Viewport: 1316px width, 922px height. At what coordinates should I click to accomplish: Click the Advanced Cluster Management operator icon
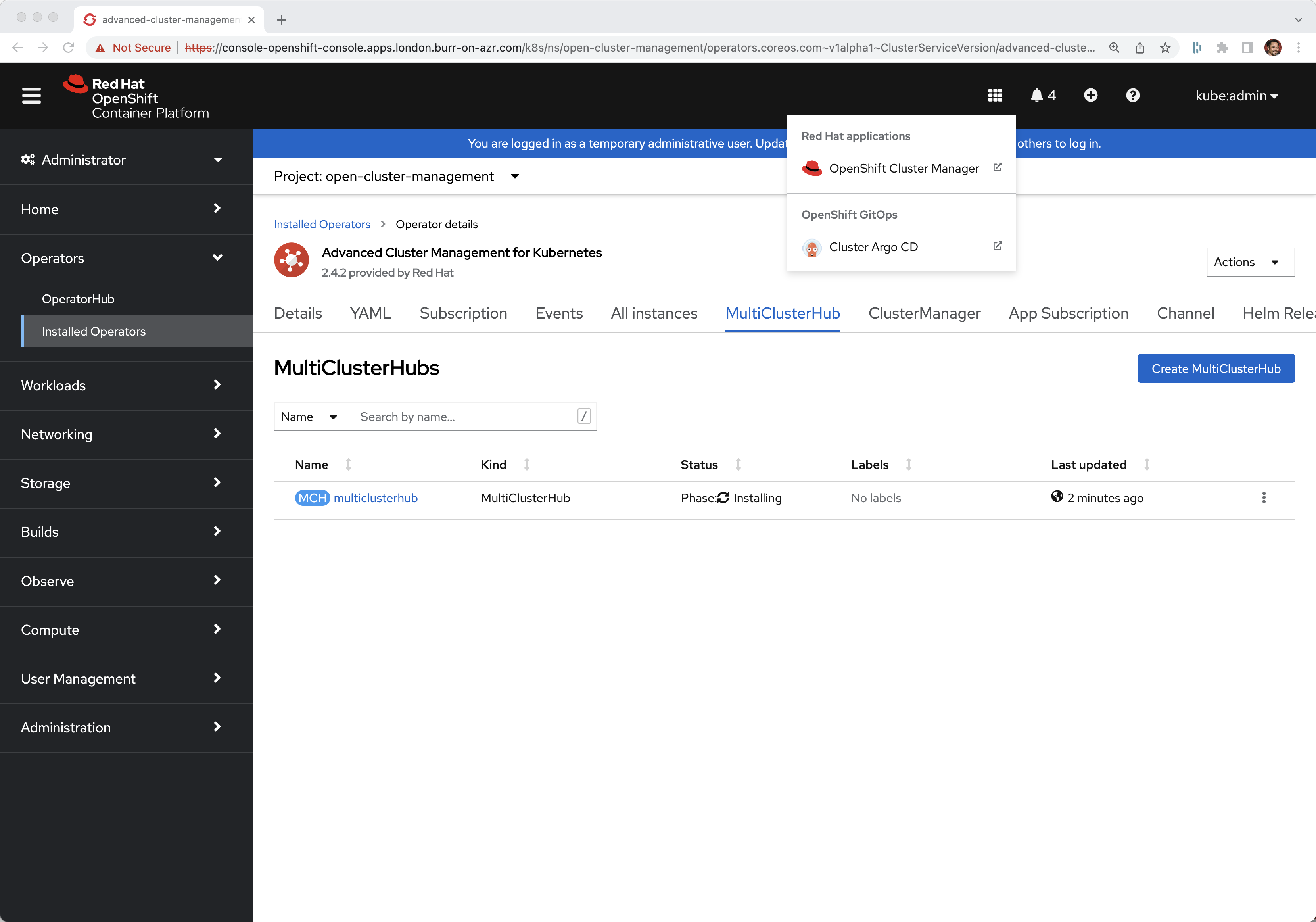[x=291, y=260]
